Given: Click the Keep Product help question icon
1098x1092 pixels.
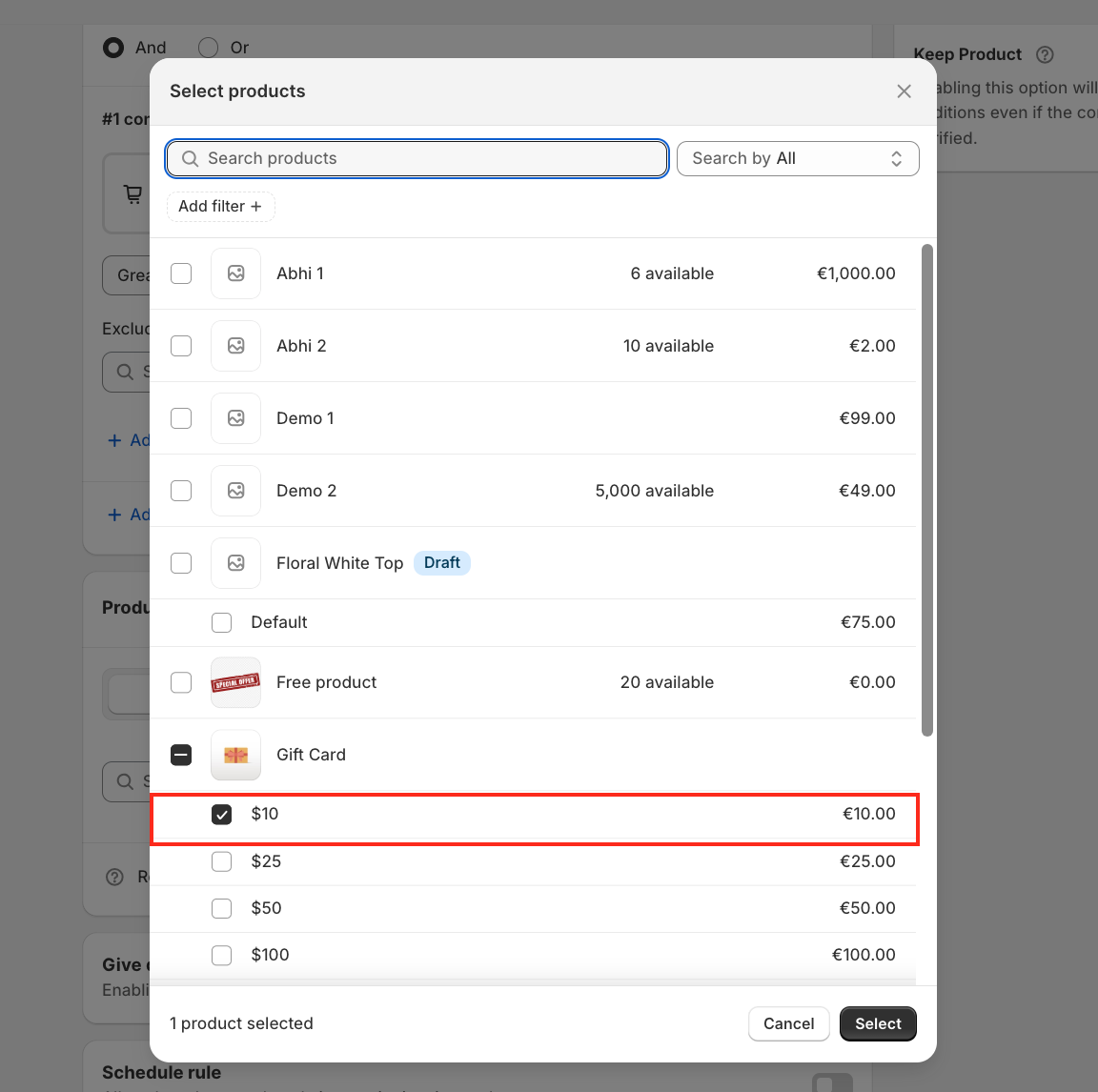Looking at the screenshot, I should tap(1045, 54).
